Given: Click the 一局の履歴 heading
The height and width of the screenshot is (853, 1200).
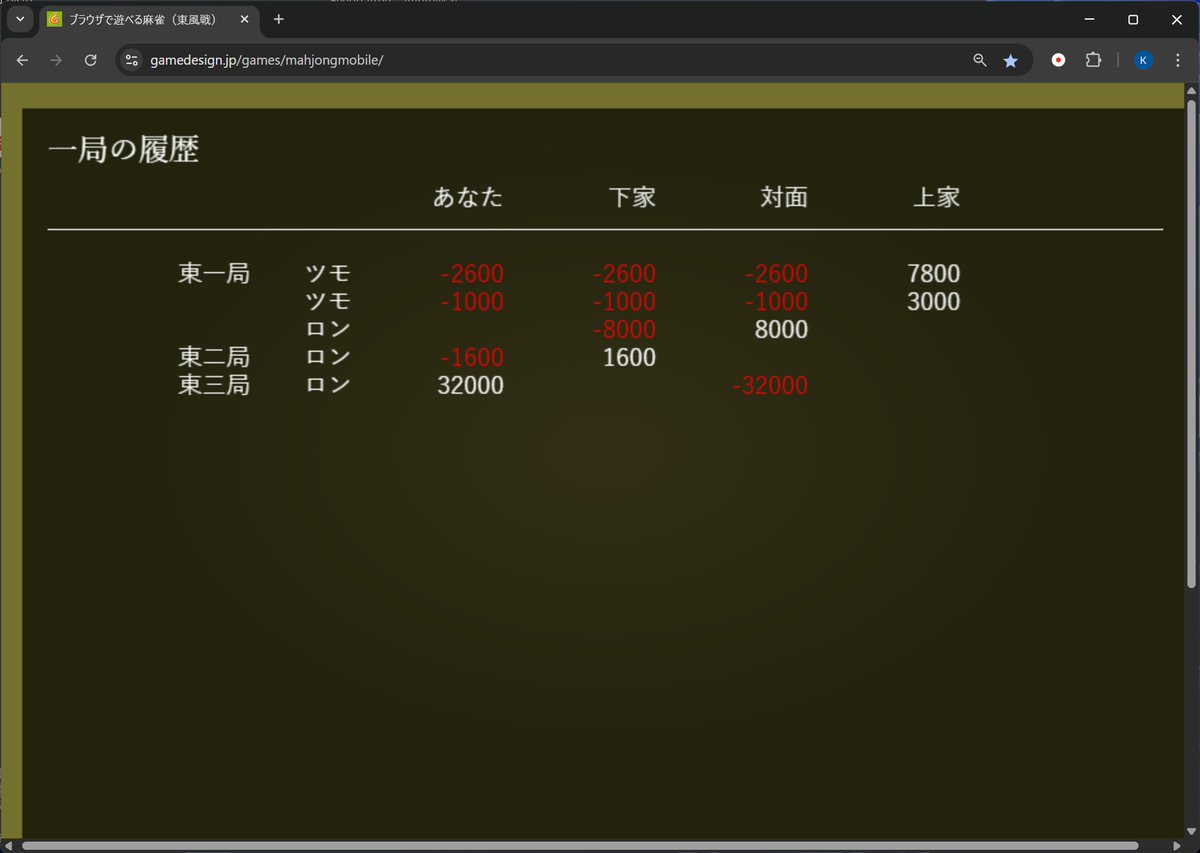Looking at the screenshot, I should (x=122, y=149).
